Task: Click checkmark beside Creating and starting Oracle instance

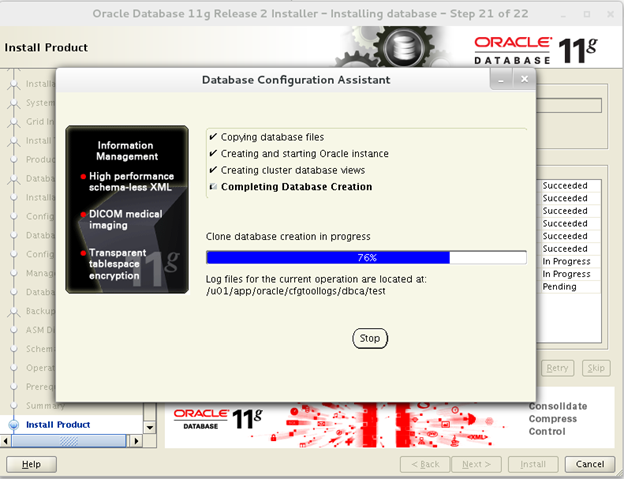Action: click(x=213, y=154)
